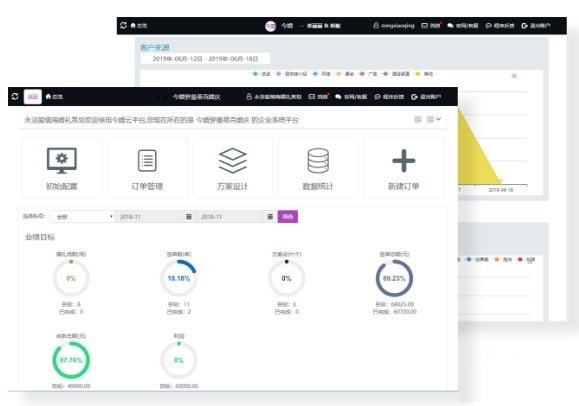579x406 pixels.
Task: Open messages envelope in the front window
Action: pyautogui.click(x=318, y=97)
